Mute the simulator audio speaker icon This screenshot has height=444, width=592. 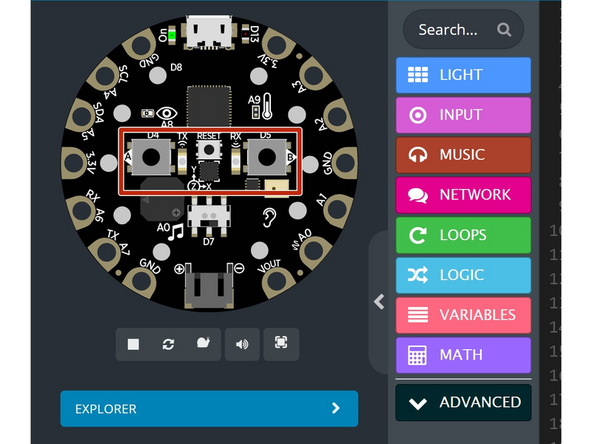click(x=242, y=344)
